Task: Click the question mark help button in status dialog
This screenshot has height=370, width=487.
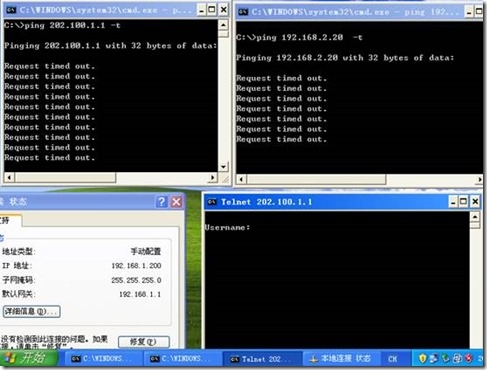Action: pyautogui.click(x=161, y=202)
